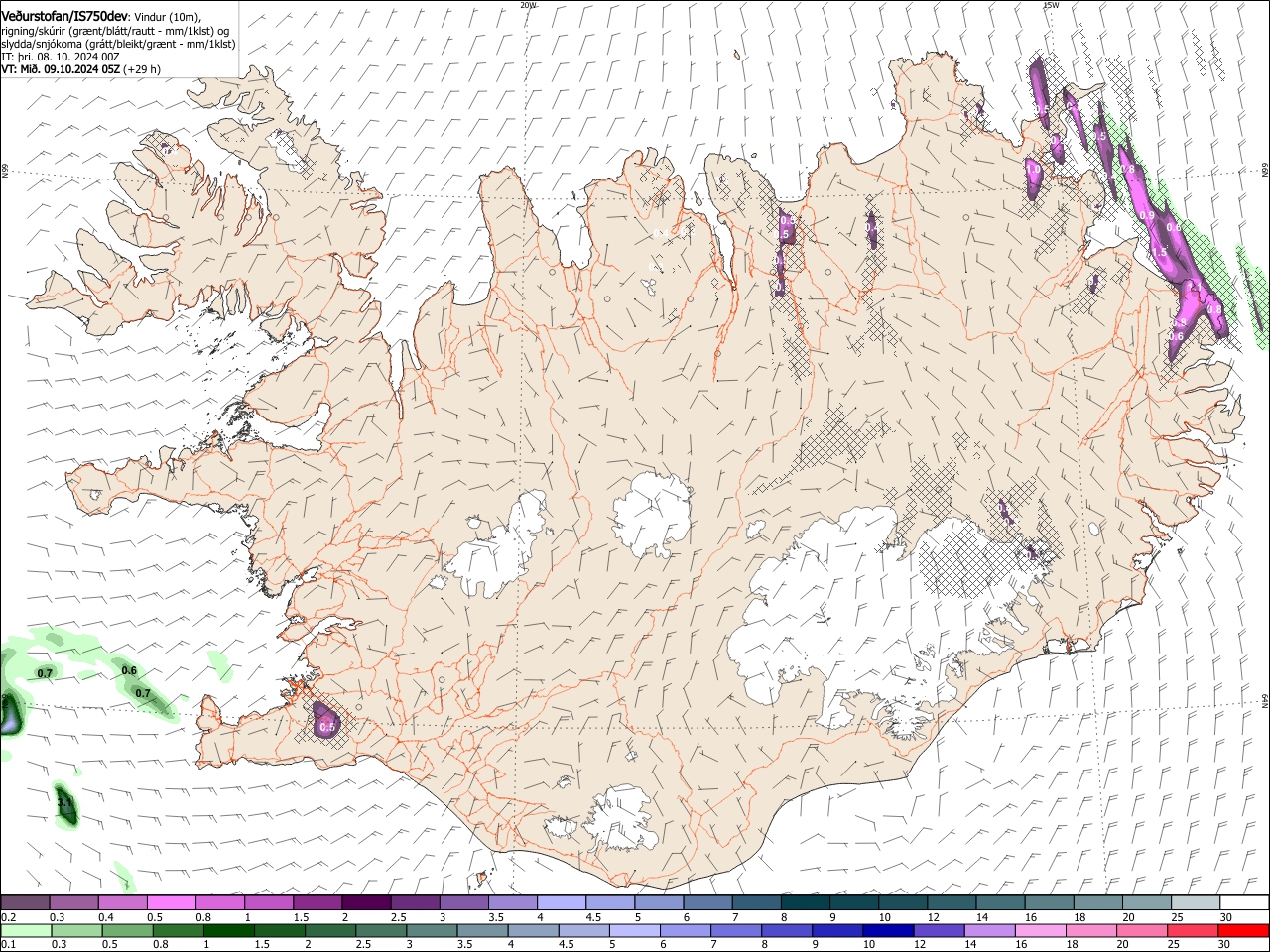Pick the darkest purple swatch starting at 2, top row
The image size is (1270, 952).
tap(366, 903)
